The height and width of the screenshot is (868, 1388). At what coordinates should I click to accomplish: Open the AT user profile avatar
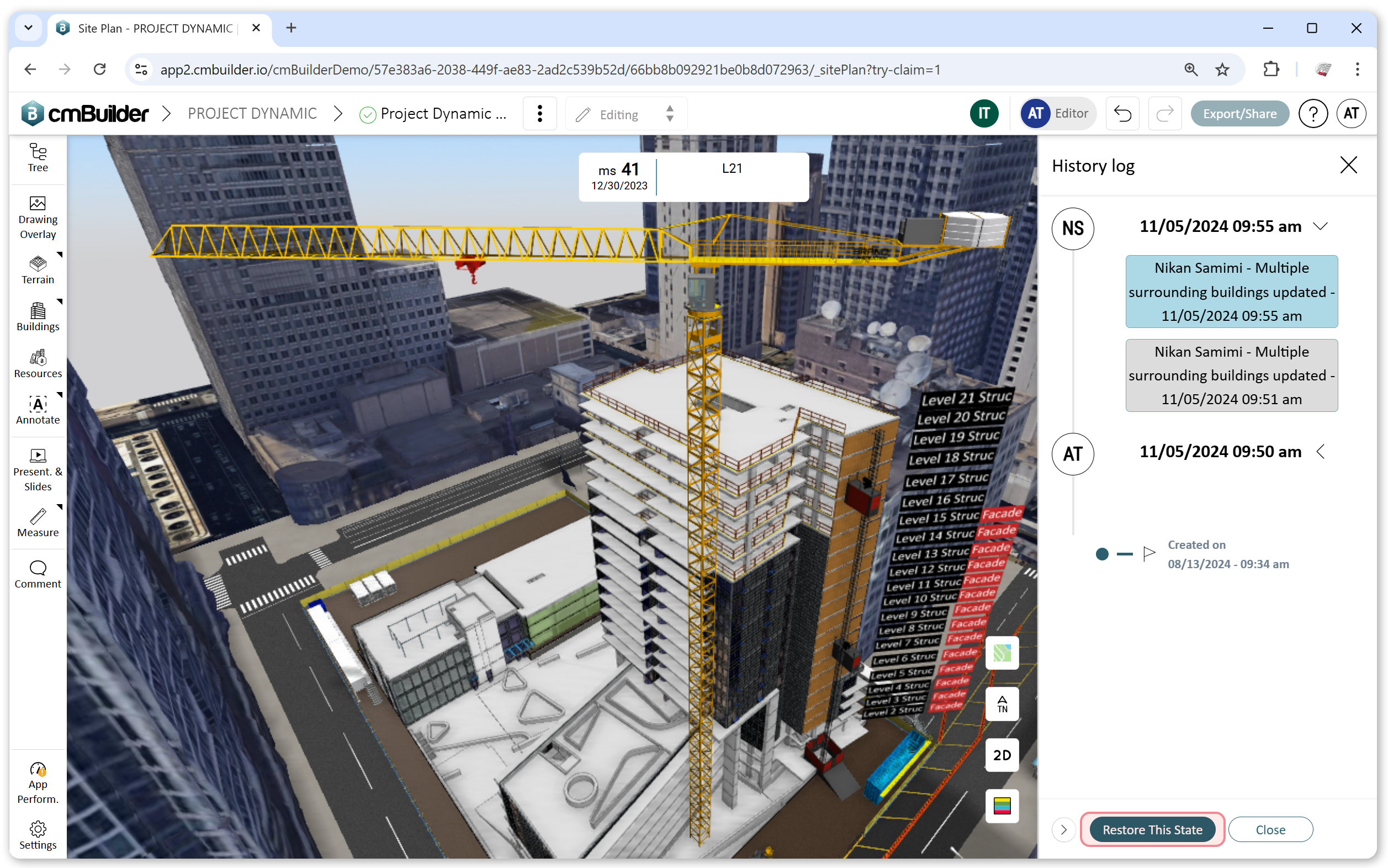click(x=1350, y=114)
